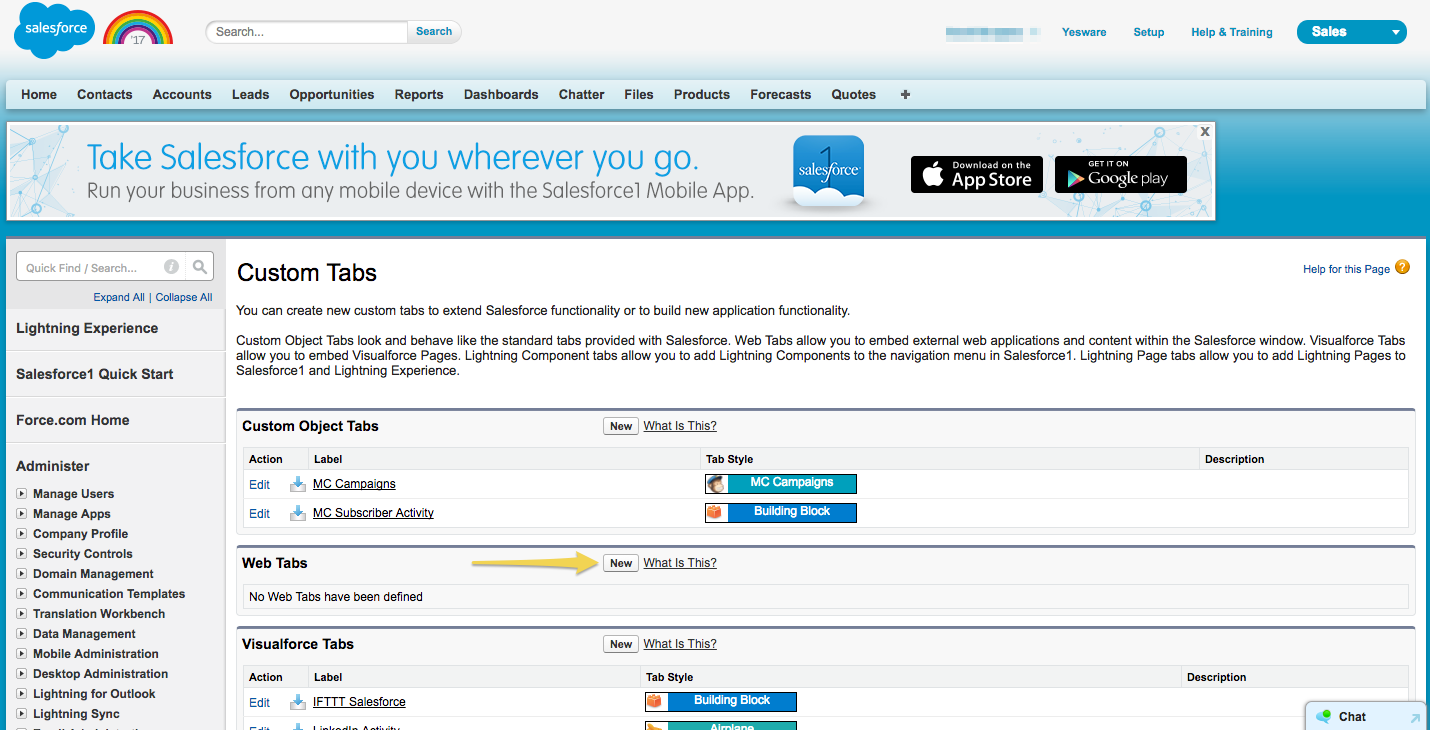Click Expand All in sidebar

click(119, 297)
